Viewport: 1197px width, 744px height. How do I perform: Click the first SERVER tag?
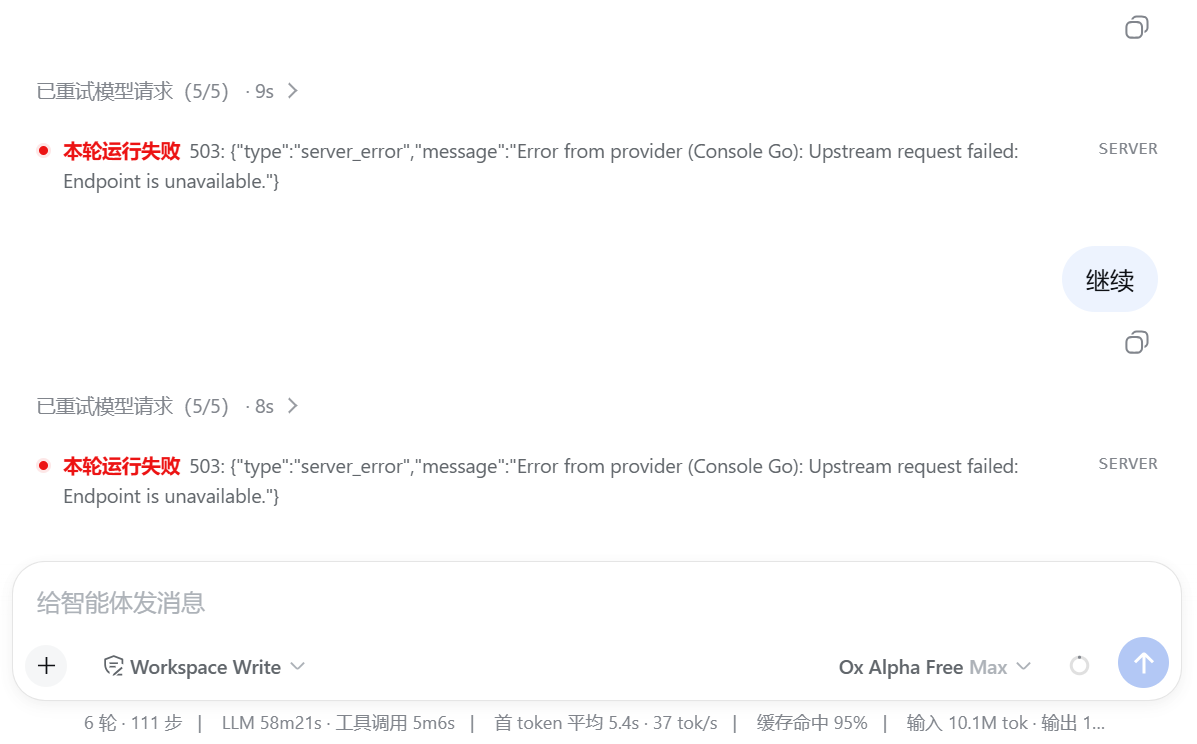[1128, 149]
